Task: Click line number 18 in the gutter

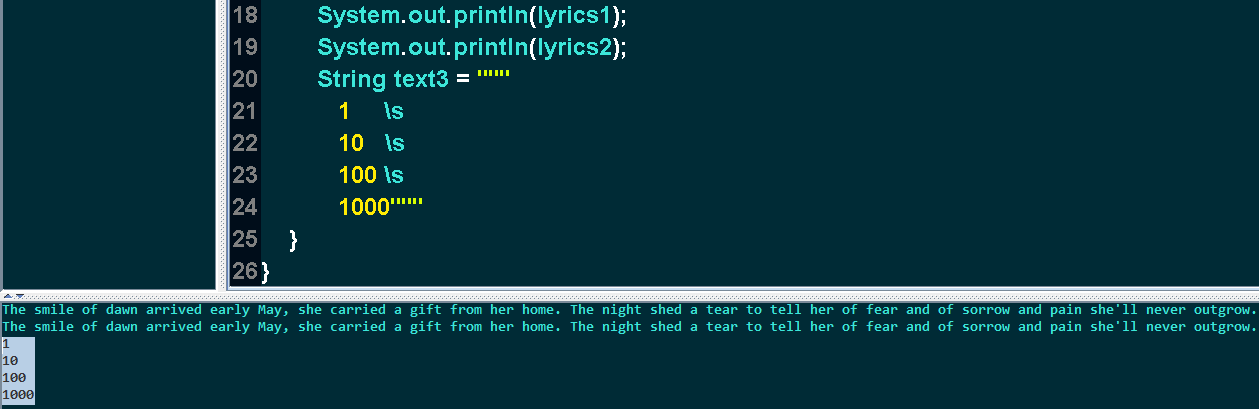Action: [x=244, y=16]
